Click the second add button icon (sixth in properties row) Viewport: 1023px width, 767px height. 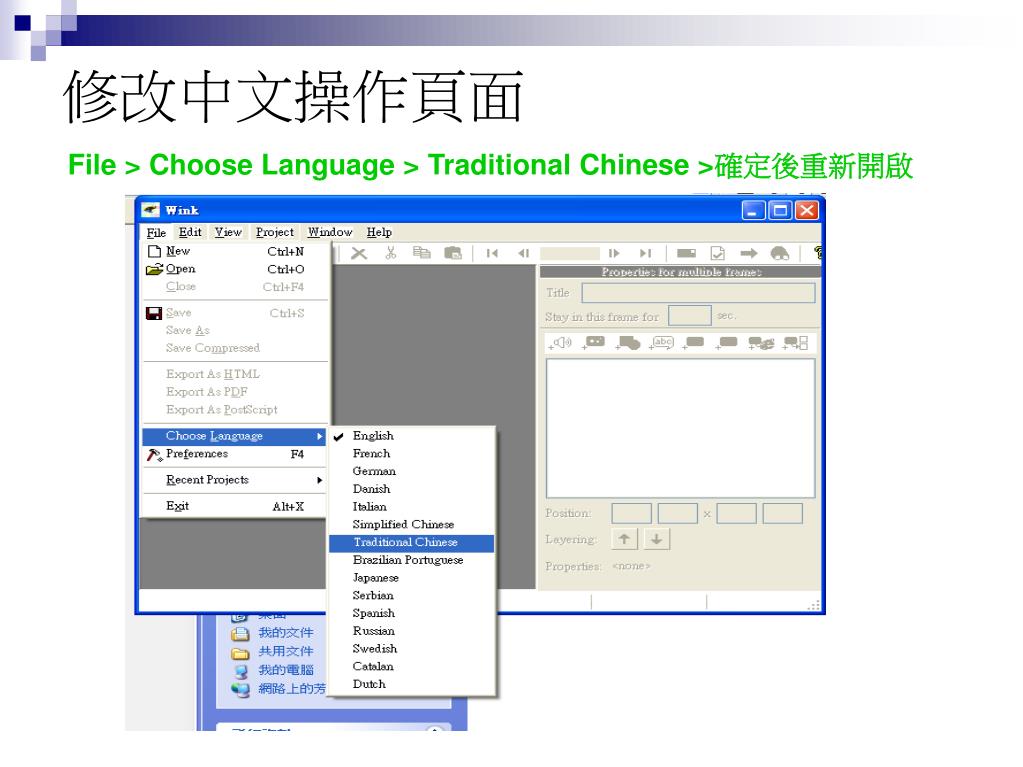tap(727, 343)
